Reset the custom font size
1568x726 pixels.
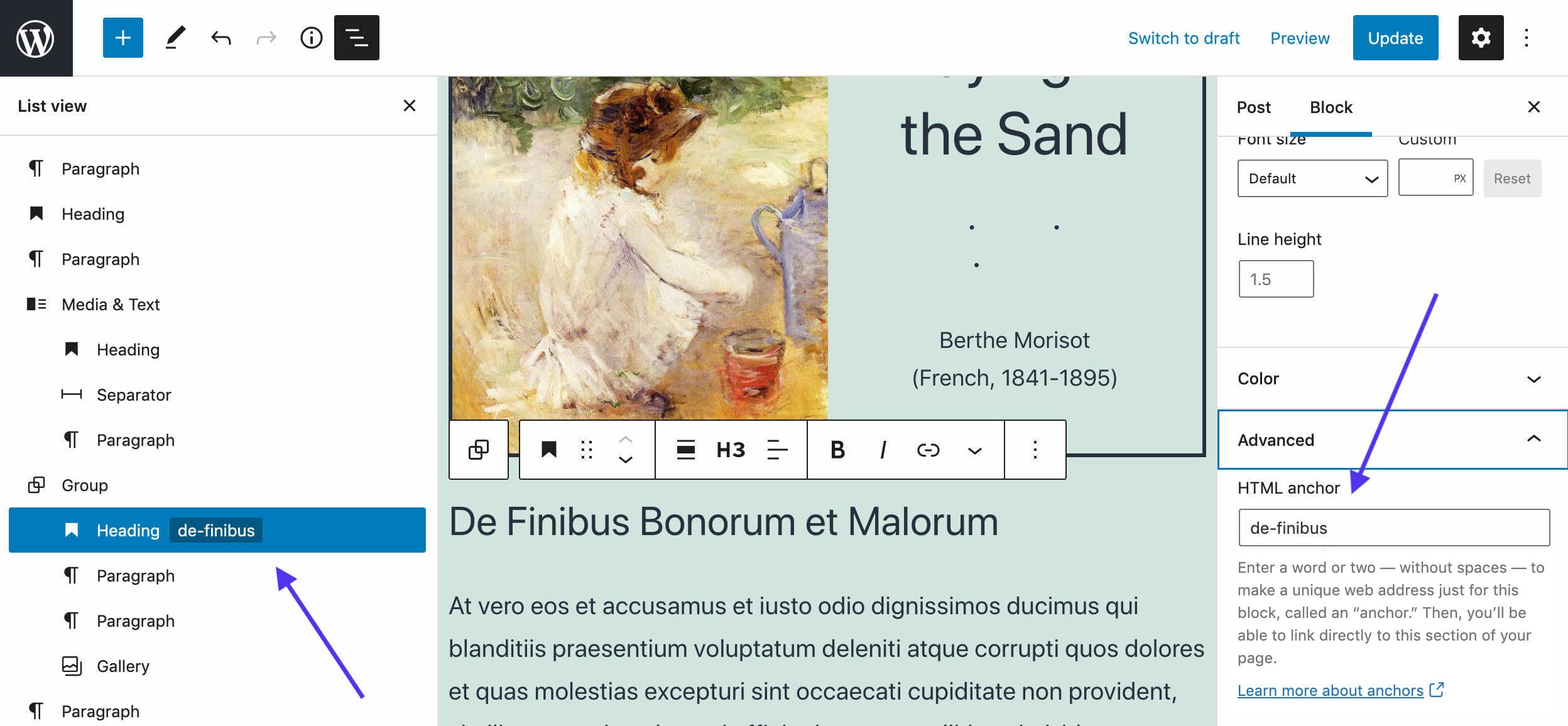(1511, 178)
